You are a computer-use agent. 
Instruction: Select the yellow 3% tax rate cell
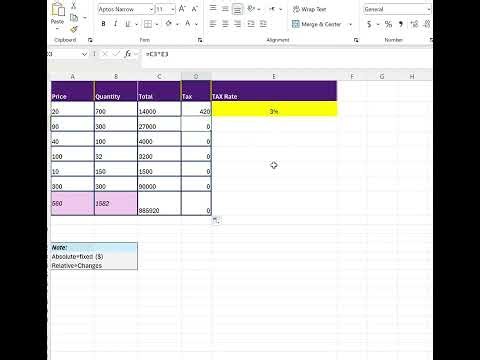(x=274, y=109)
